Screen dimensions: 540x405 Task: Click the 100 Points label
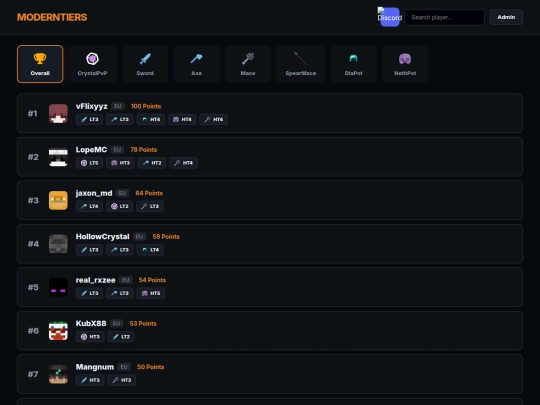(x=146, y=106)
